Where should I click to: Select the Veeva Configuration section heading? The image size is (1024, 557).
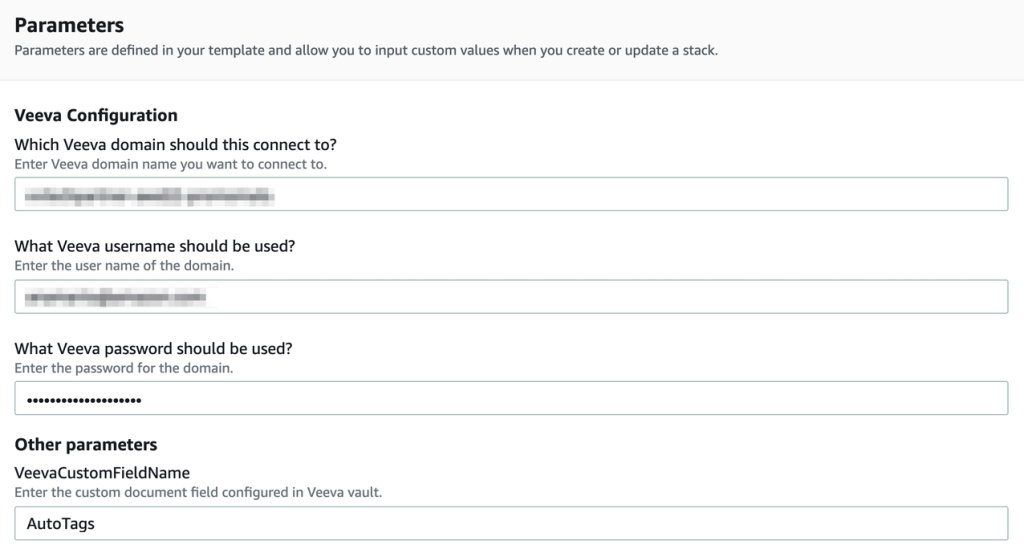[x=96, y=115]
